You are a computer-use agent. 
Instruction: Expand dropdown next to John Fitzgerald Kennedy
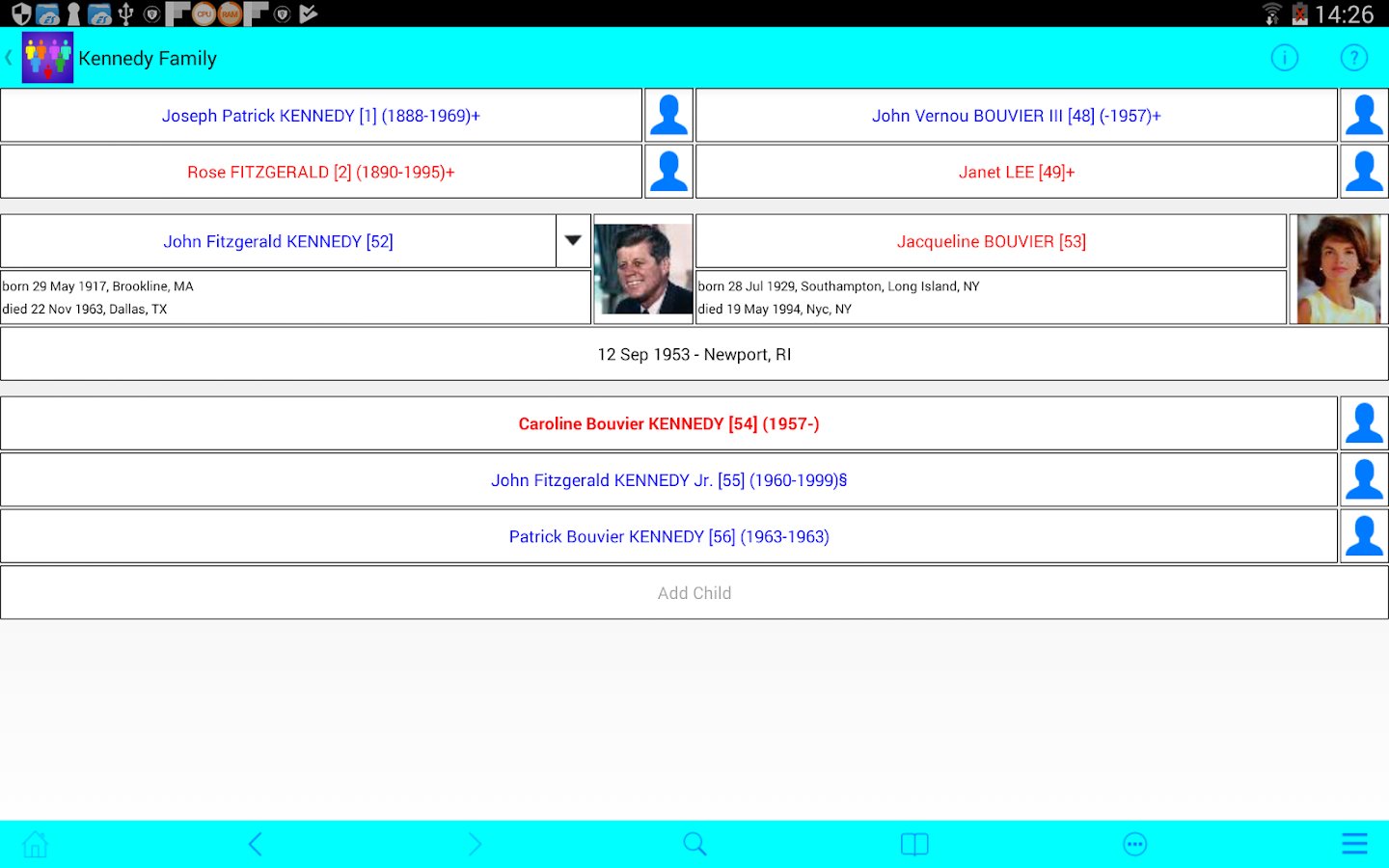573,241
